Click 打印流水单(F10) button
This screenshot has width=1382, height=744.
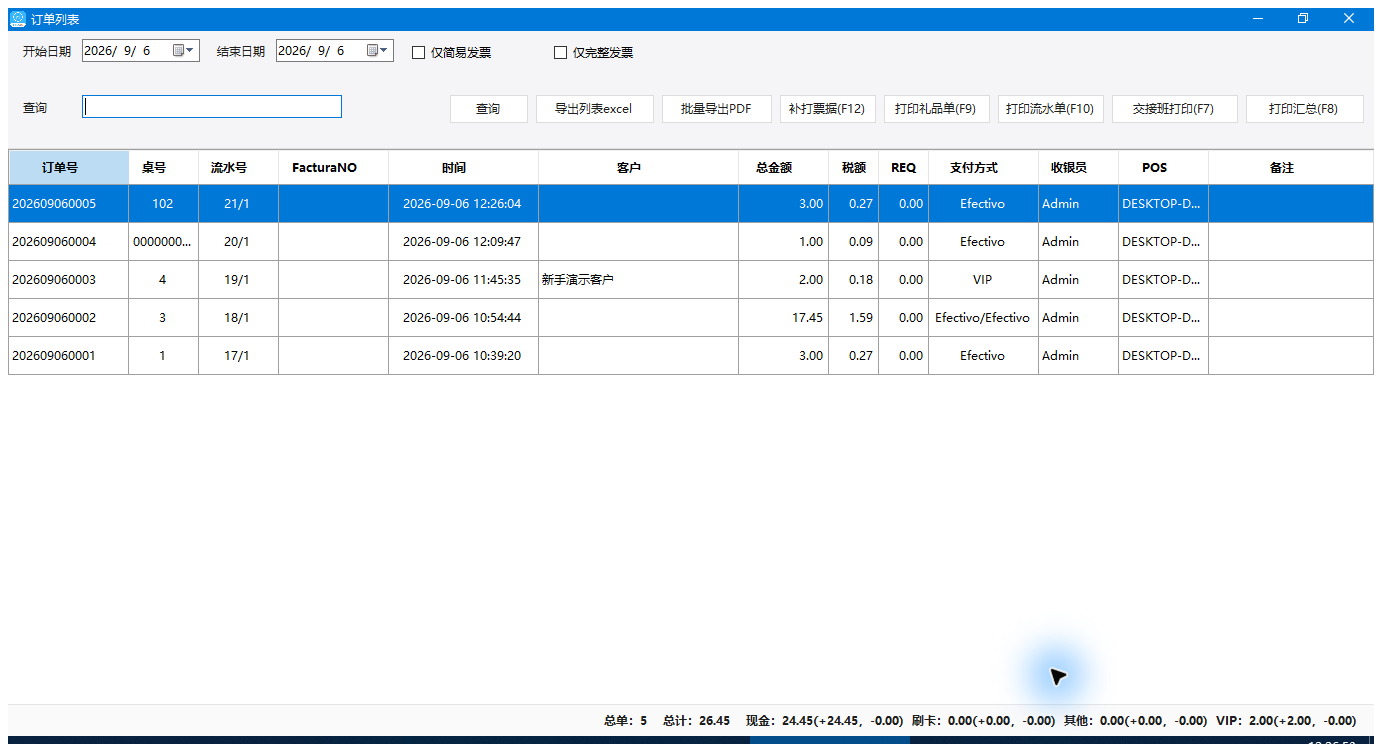[1050, 109]
